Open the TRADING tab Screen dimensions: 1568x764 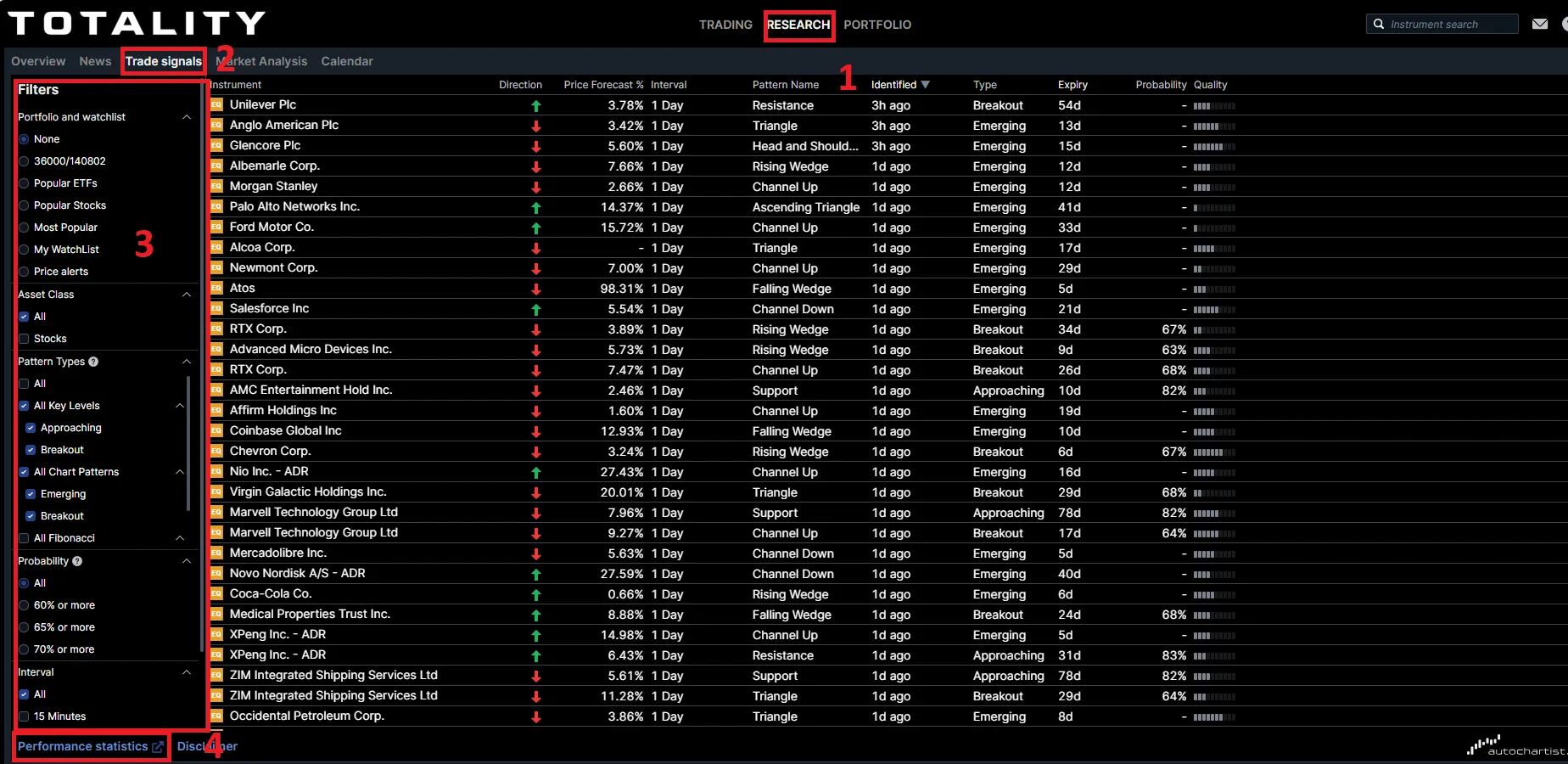(x=725, y=25)
